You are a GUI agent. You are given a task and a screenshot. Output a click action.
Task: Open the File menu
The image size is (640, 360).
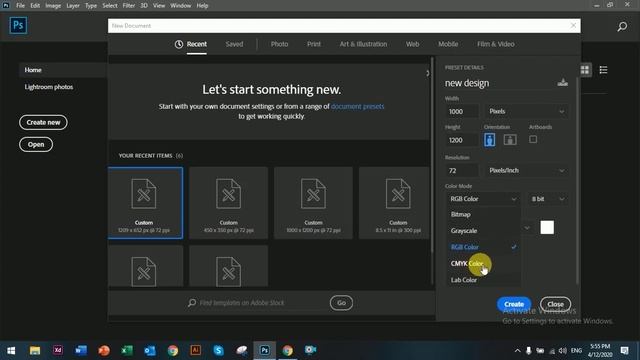20,5
